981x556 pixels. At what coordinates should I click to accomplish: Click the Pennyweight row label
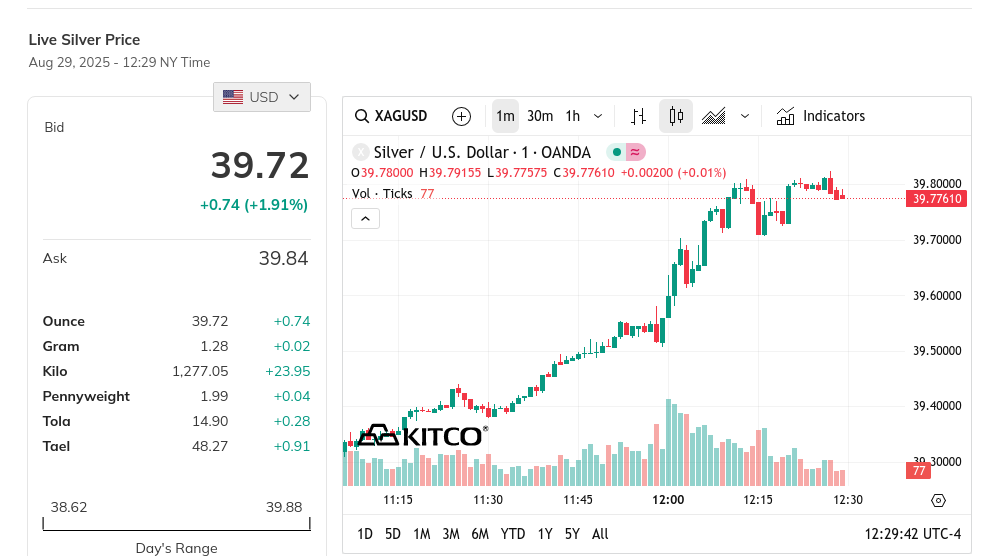pyautogui.click(x=86, y=397)
